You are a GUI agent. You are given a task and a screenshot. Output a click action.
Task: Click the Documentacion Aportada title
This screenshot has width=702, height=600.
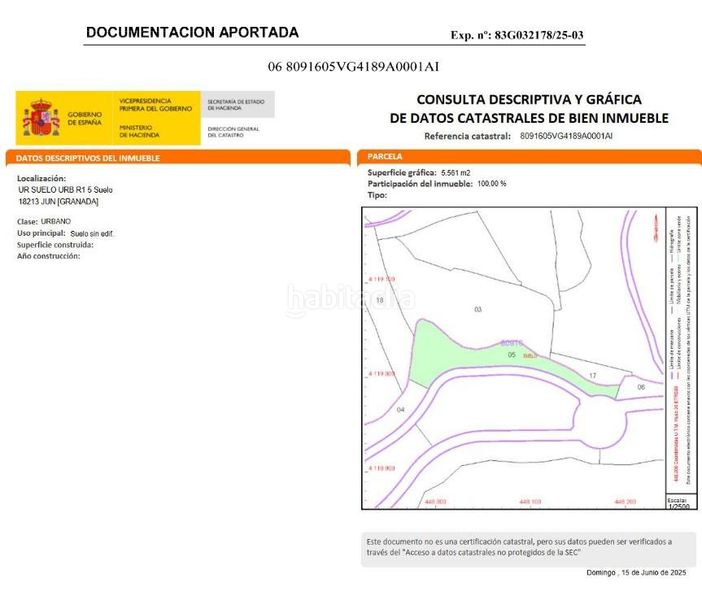pos(192,32)
